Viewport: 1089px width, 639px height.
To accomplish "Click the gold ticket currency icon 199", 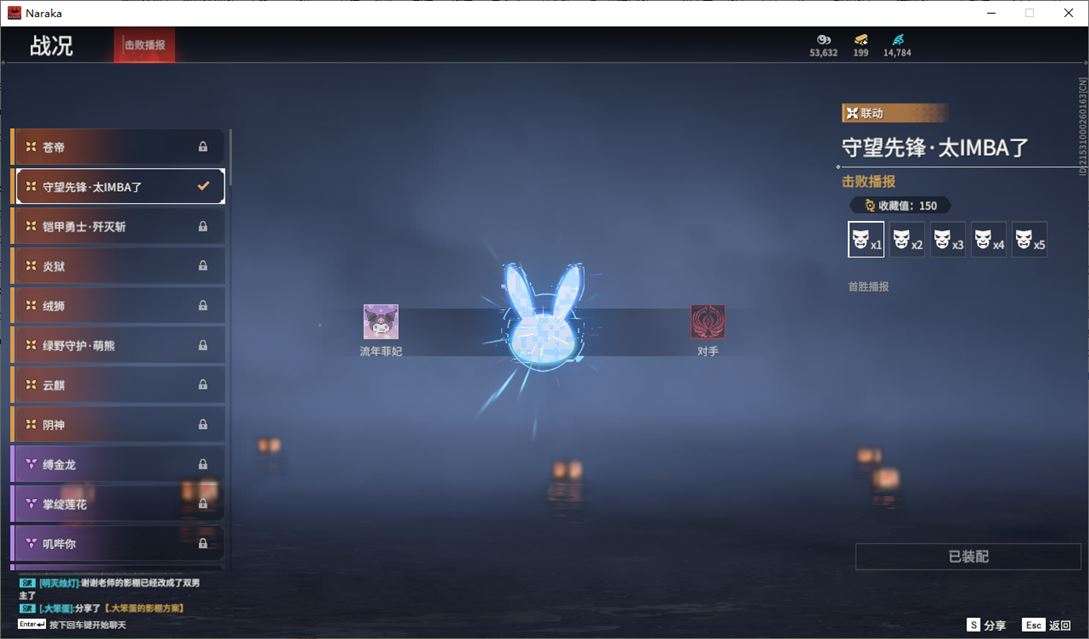I will coord(861,40).
